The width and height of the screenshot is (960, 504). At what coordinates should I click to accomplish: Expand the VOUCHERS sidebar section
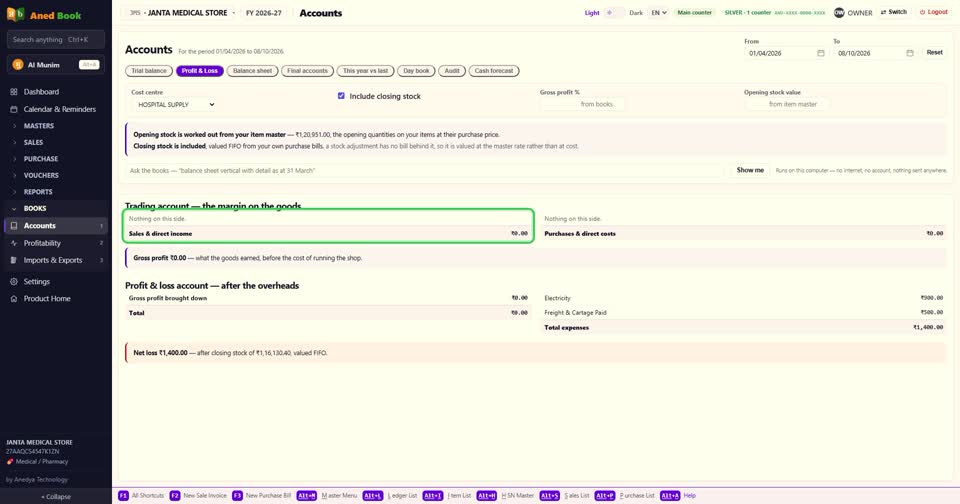click(x=55, y=175)
